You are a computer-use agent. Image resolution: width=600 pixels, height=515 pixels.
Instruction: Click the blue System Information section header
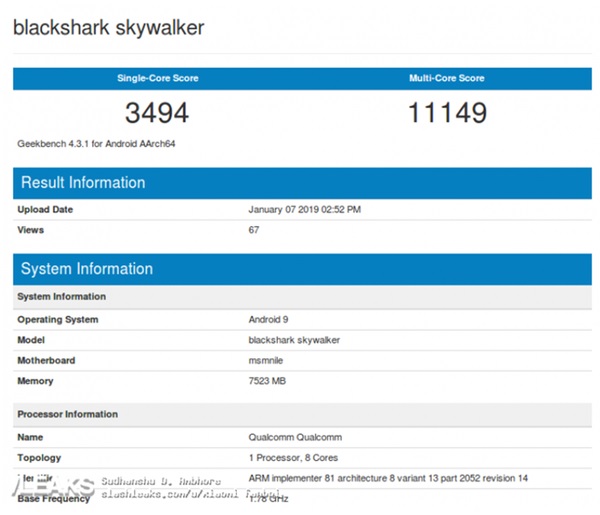click(x=302, y=269)
